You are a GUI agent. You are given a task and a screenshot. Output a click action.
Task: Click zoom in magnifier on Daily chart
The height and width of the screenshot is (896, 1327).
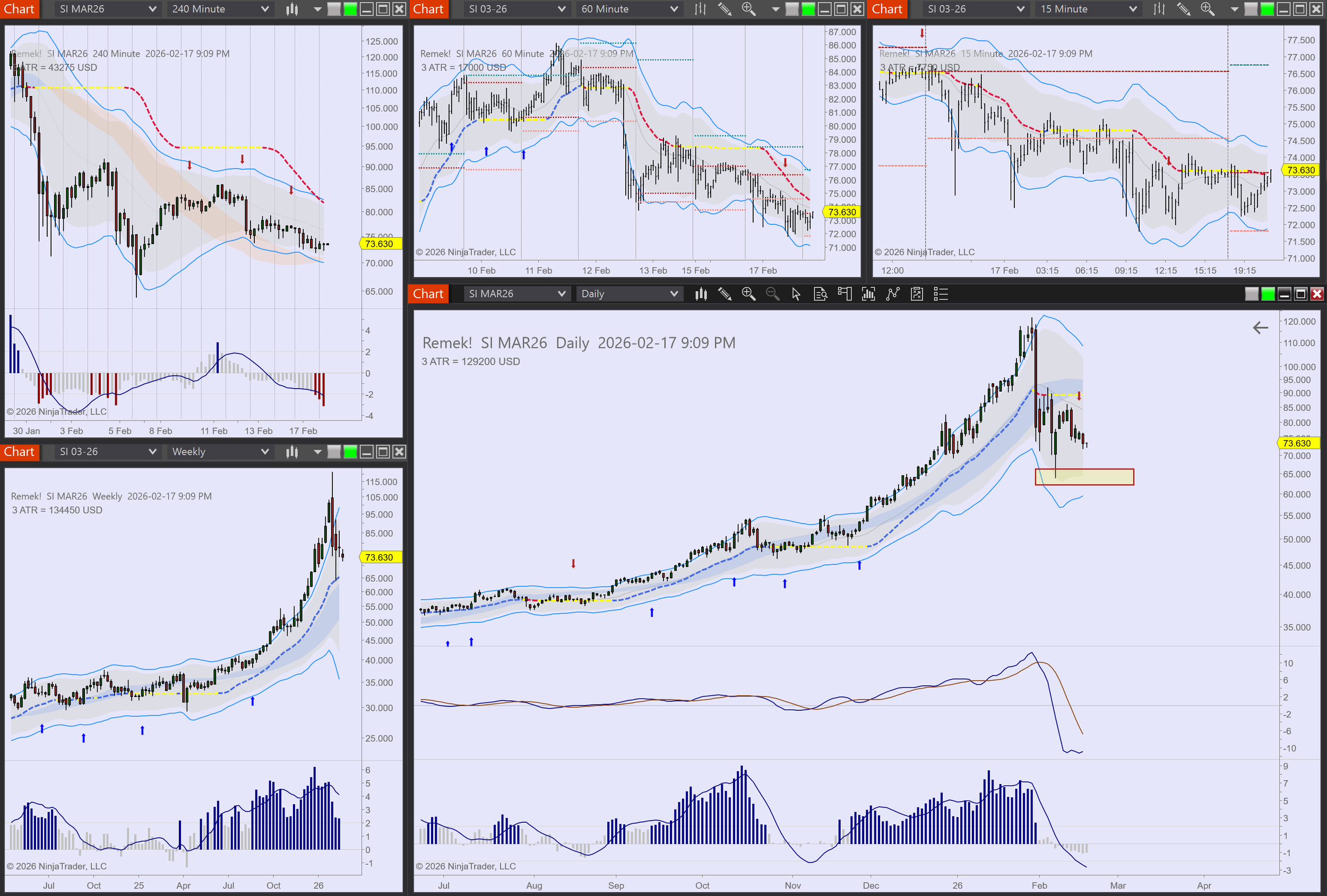pyautogui.click(x=748, y=294)
